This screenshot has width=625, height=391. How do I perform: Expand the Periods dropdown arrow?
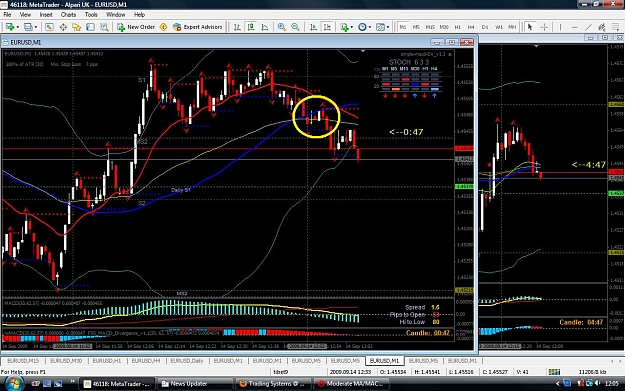click(x=370, y=27)
